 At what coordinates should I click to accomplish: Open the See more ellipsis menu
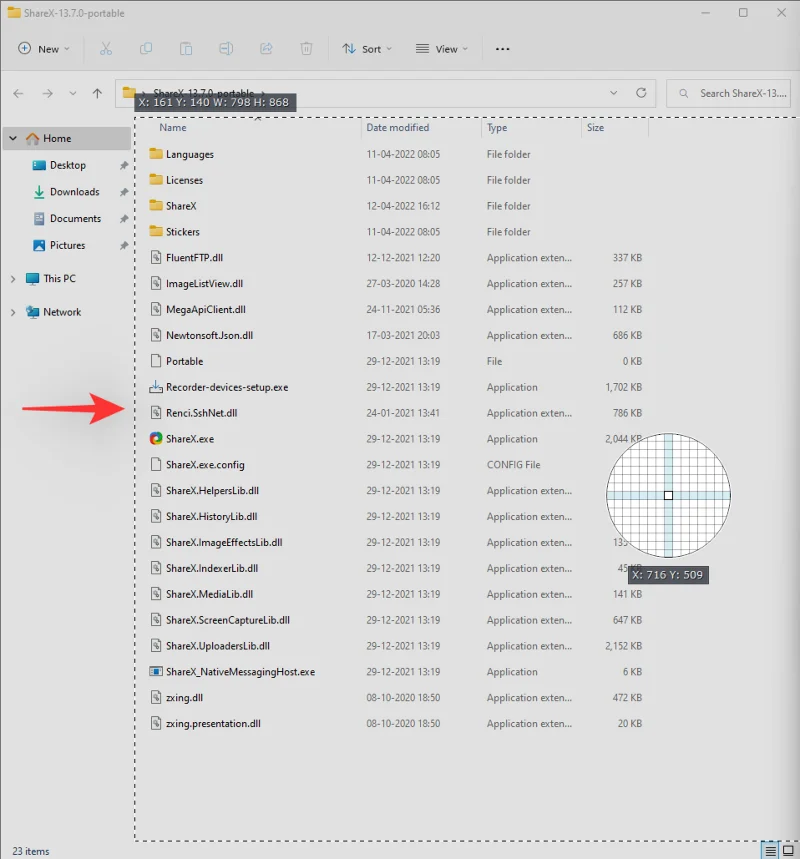click(503, 48)
